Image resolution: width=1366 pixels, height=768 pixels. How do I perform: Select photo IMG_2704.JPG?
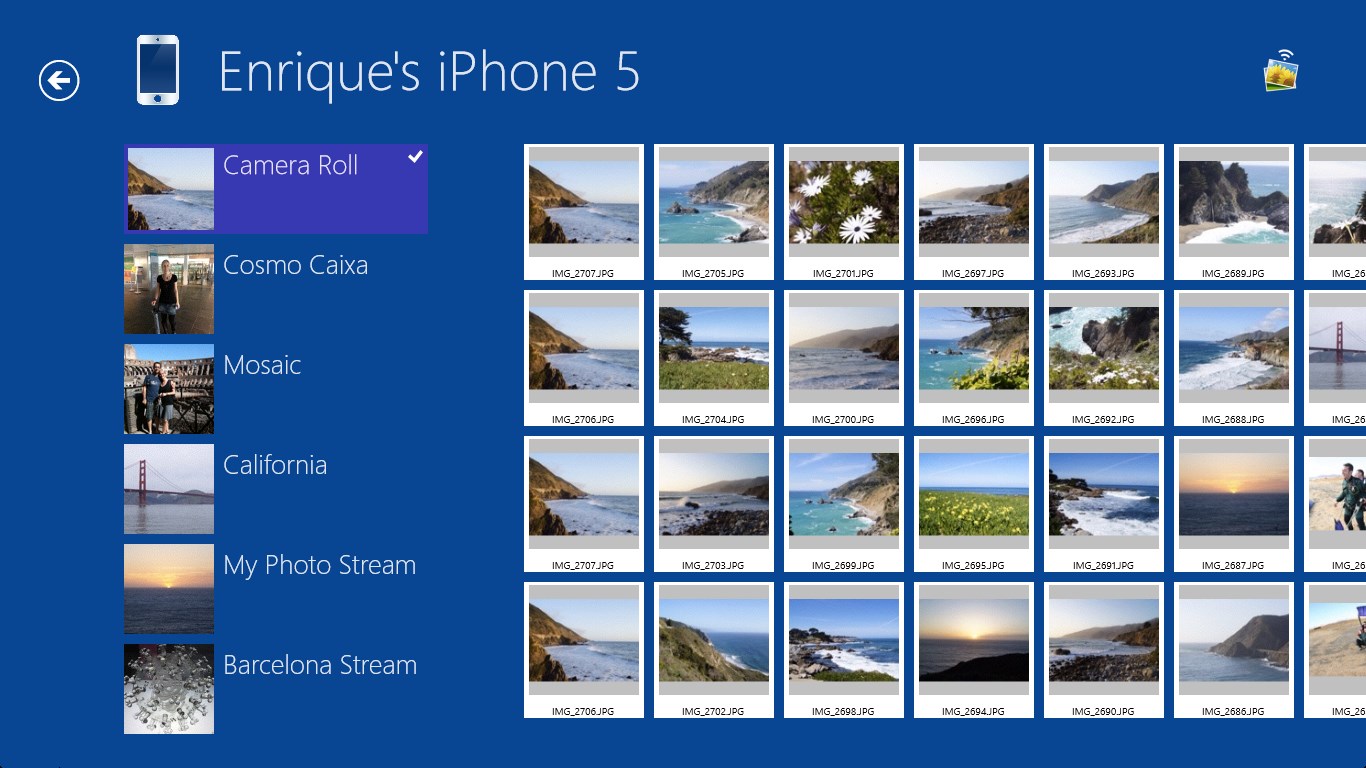click(x=714, y=358)
